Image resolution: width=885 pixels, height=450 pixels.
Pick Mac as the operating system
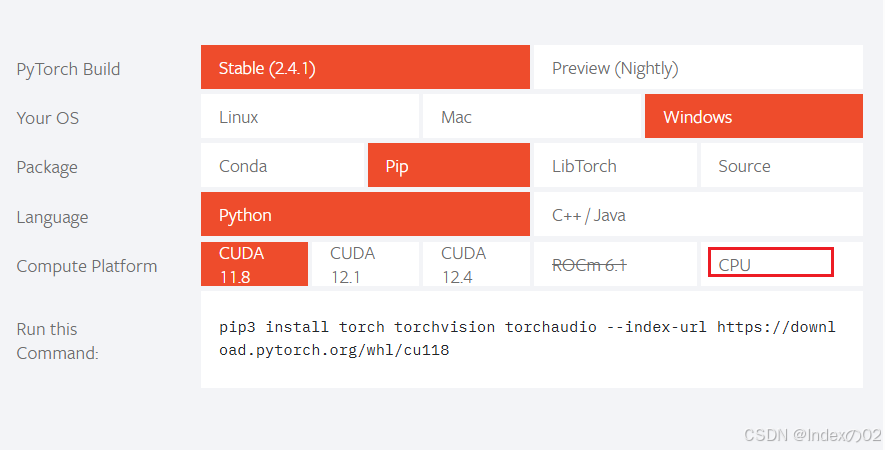[x=532, y=116]
